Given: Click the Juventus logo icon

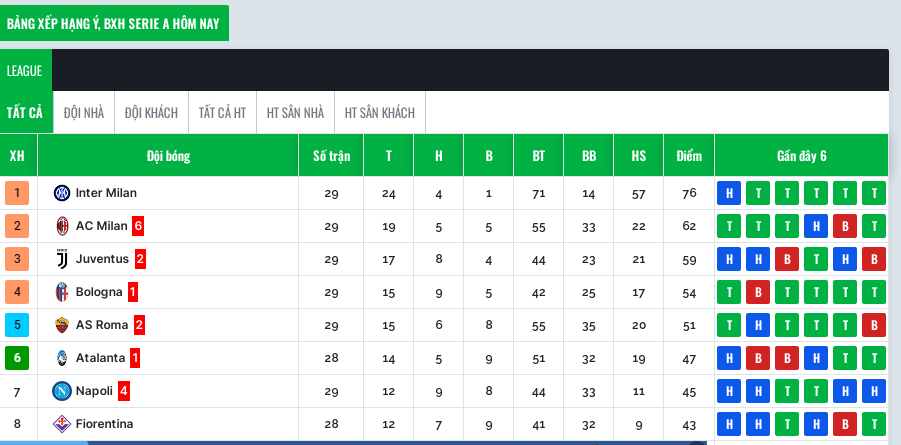Looking at the screenshot, I should pos(62,259).
